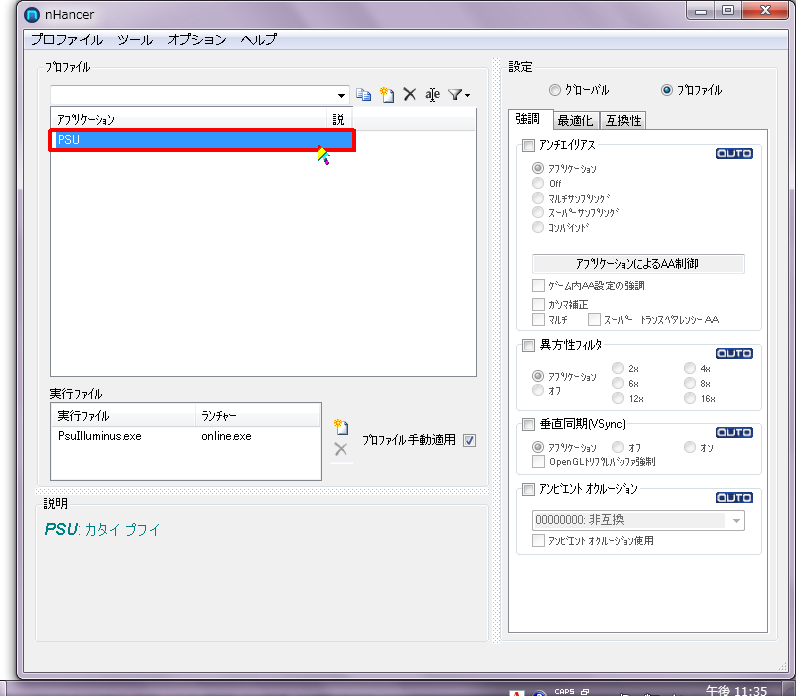This screenshot has height=696, width=796.
Task: Click the copy profile icon
Action: pyautogui.click(x=363, y=94)
